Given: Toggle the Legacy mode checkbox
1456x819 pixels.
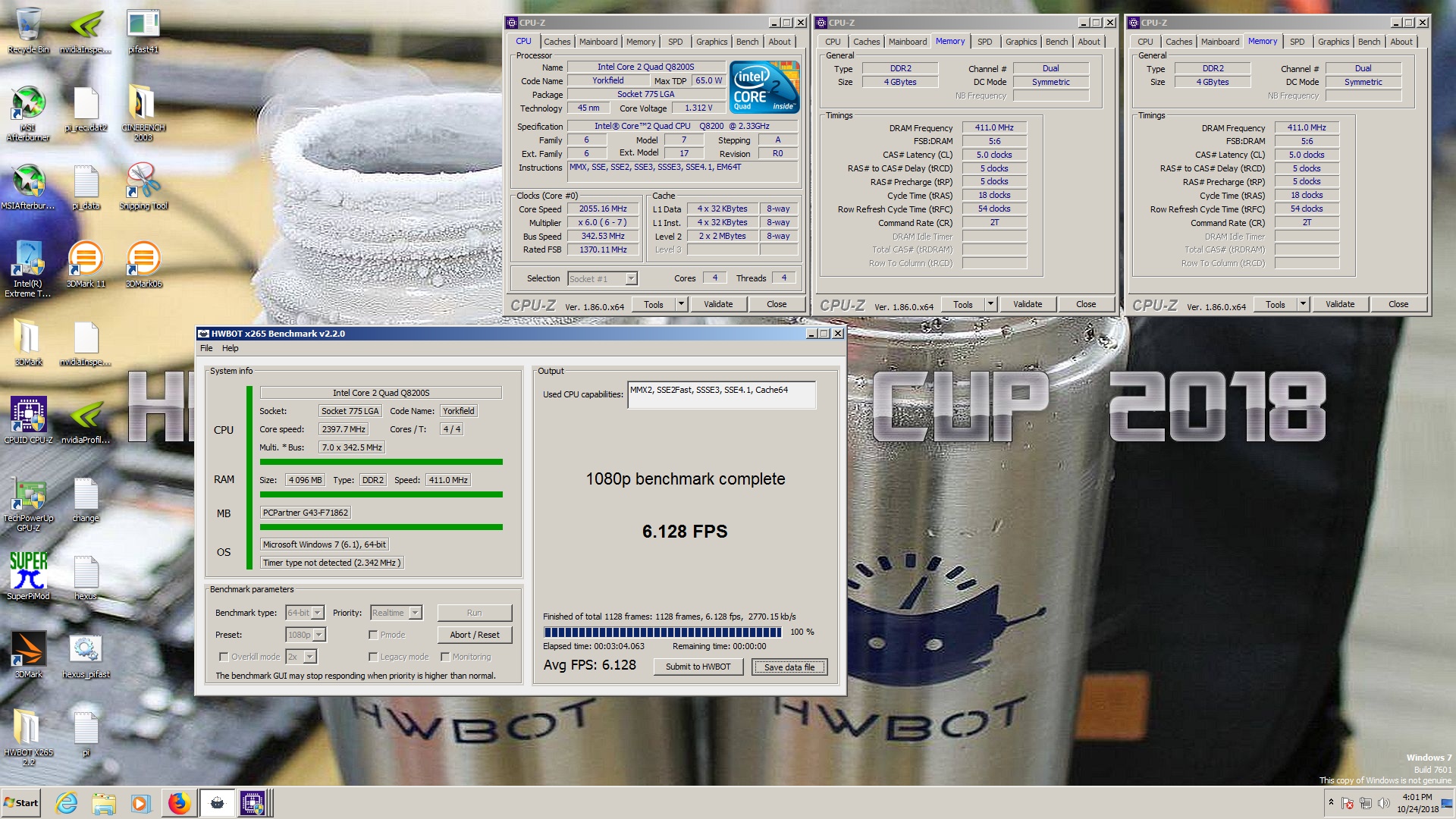Looking at the screenshot, I should pos(373,657).
